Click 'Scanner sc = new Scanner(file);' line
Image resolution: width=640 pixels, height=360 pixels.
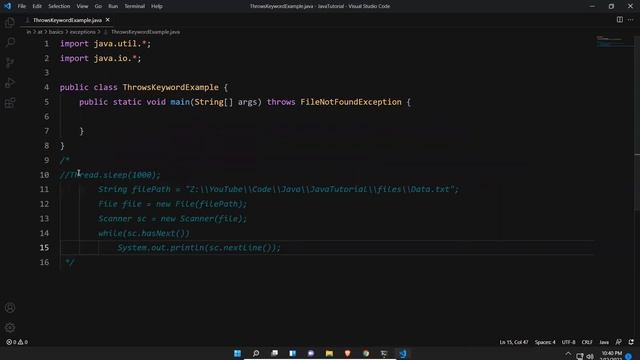point(173,219)
